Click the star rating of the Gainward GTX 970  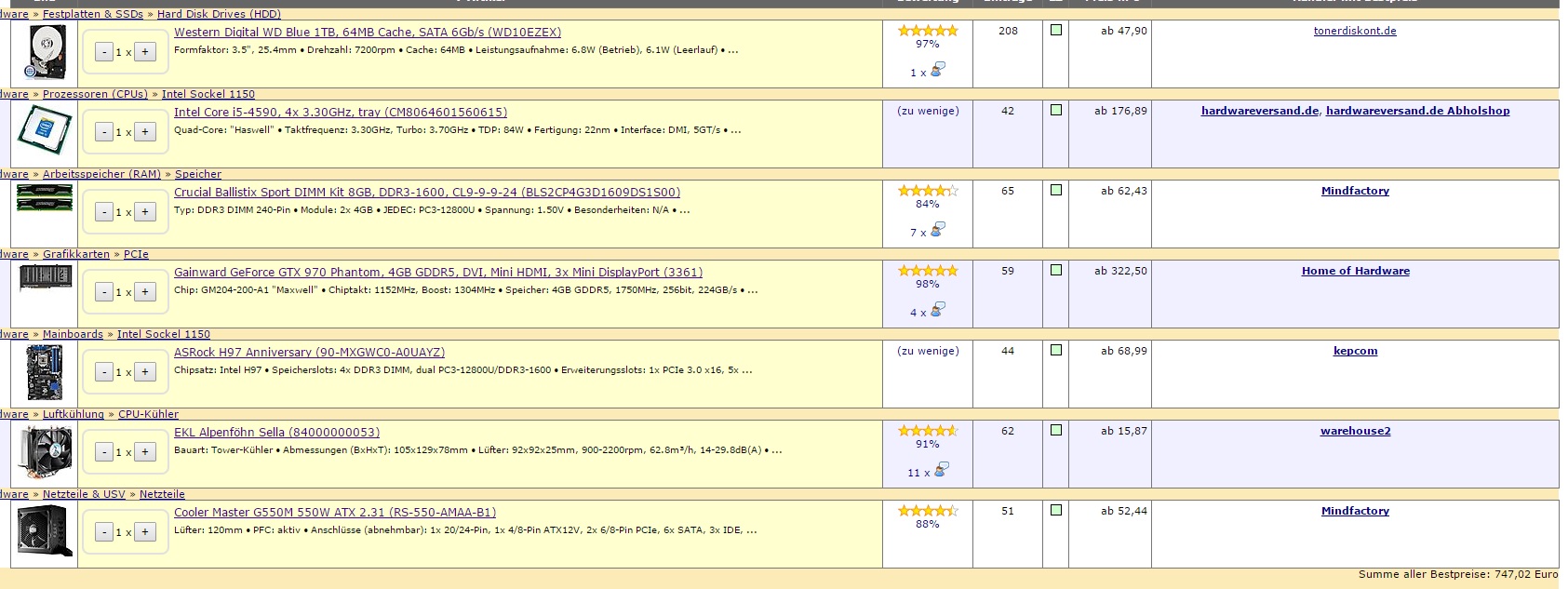coord(928,271)
